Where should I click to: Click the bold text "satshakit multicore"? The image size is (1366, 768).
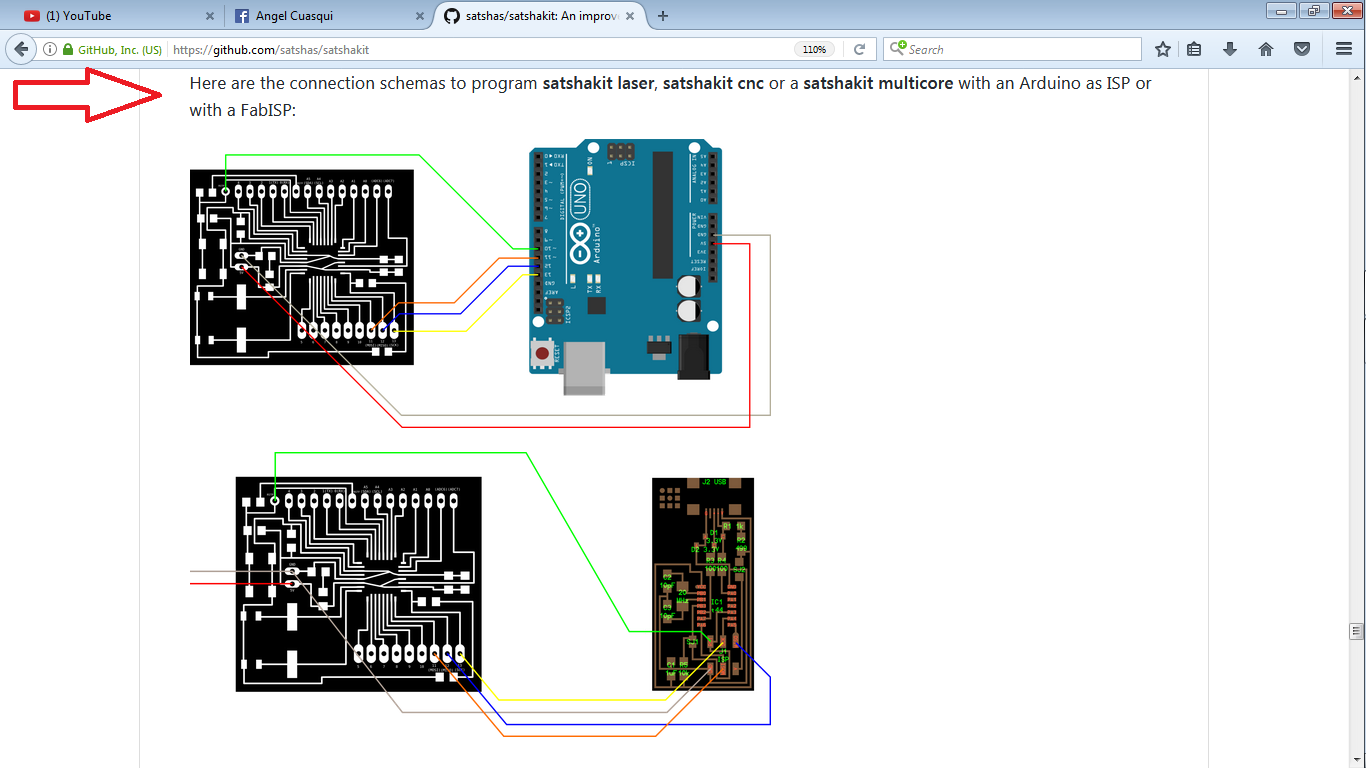point(878,83)
